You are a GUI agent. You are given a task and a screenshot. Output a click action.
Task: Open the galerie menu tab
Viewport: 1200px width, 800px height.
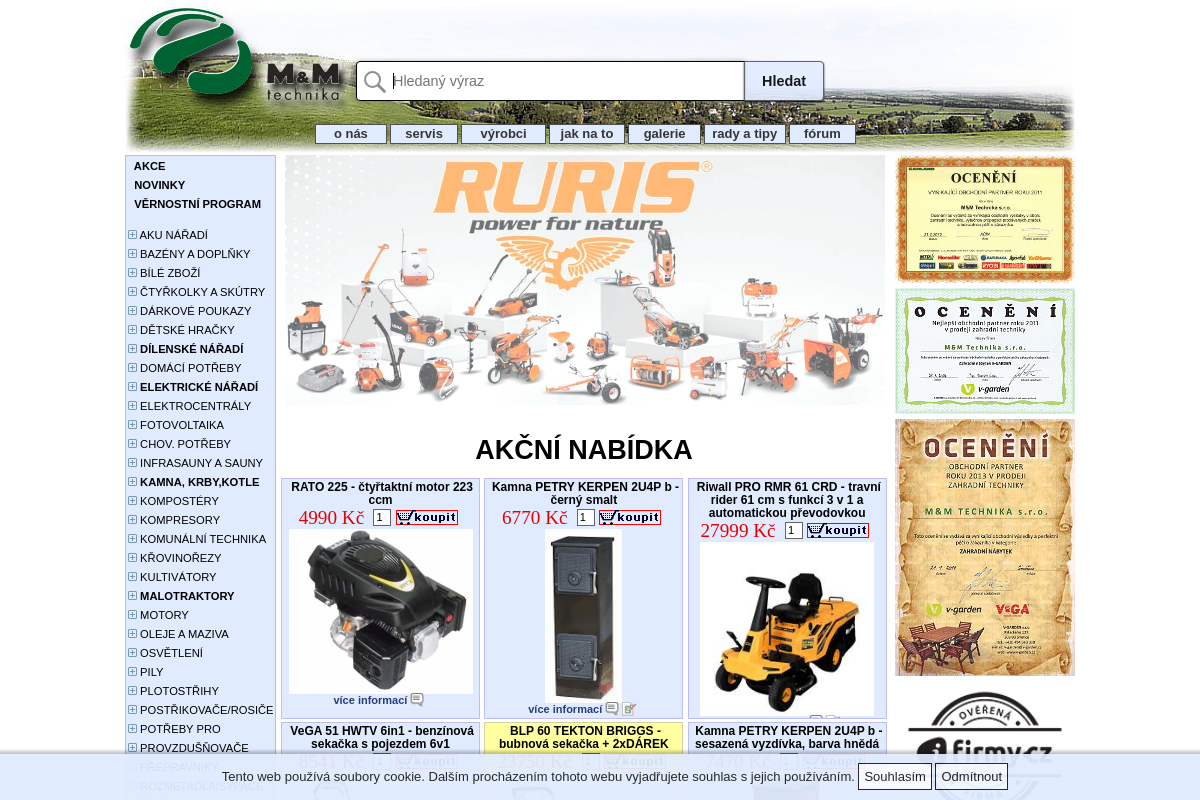[x=664, y=134]
